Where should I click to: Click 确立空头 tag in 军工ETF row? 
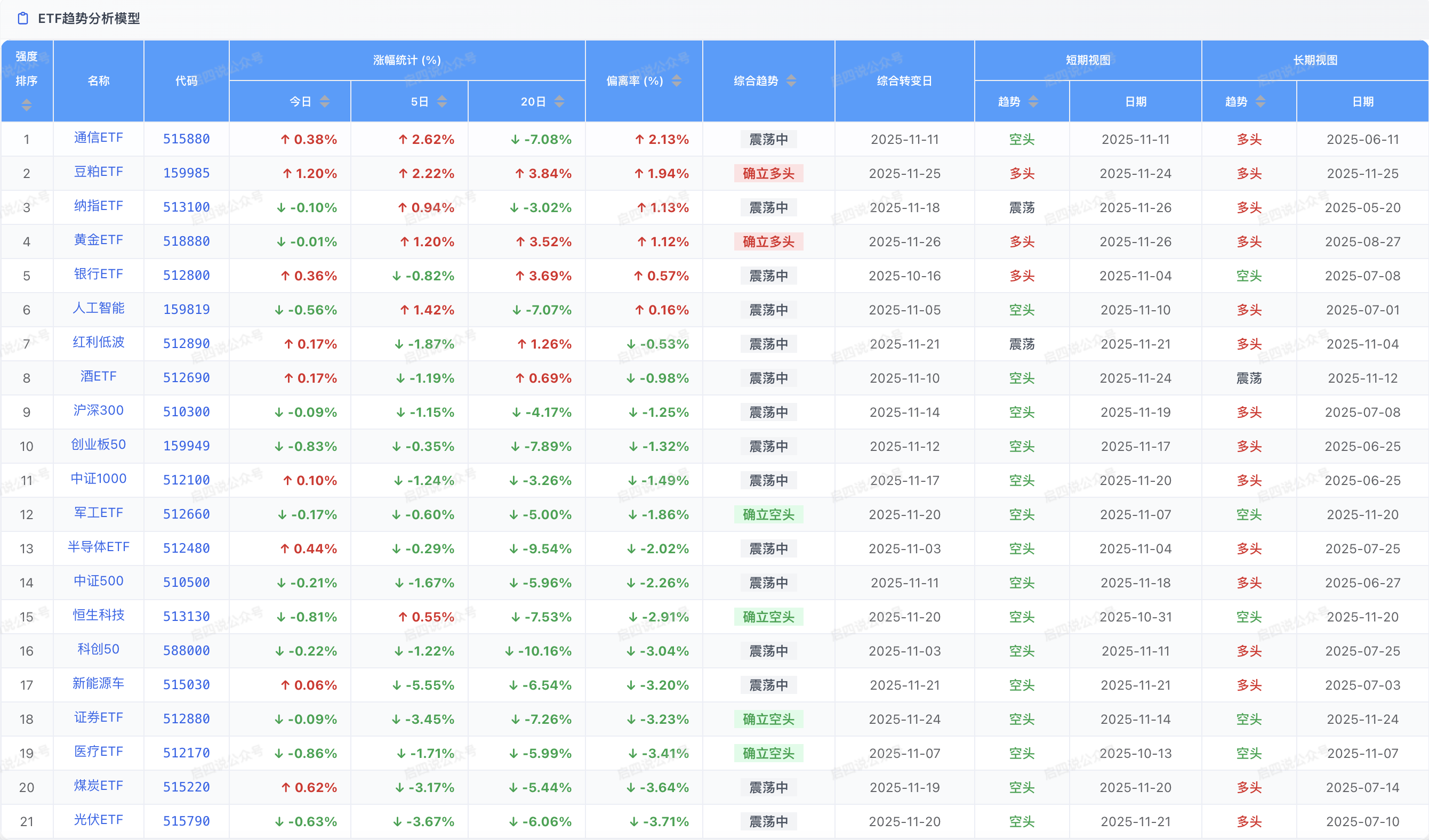coord(768,515)
